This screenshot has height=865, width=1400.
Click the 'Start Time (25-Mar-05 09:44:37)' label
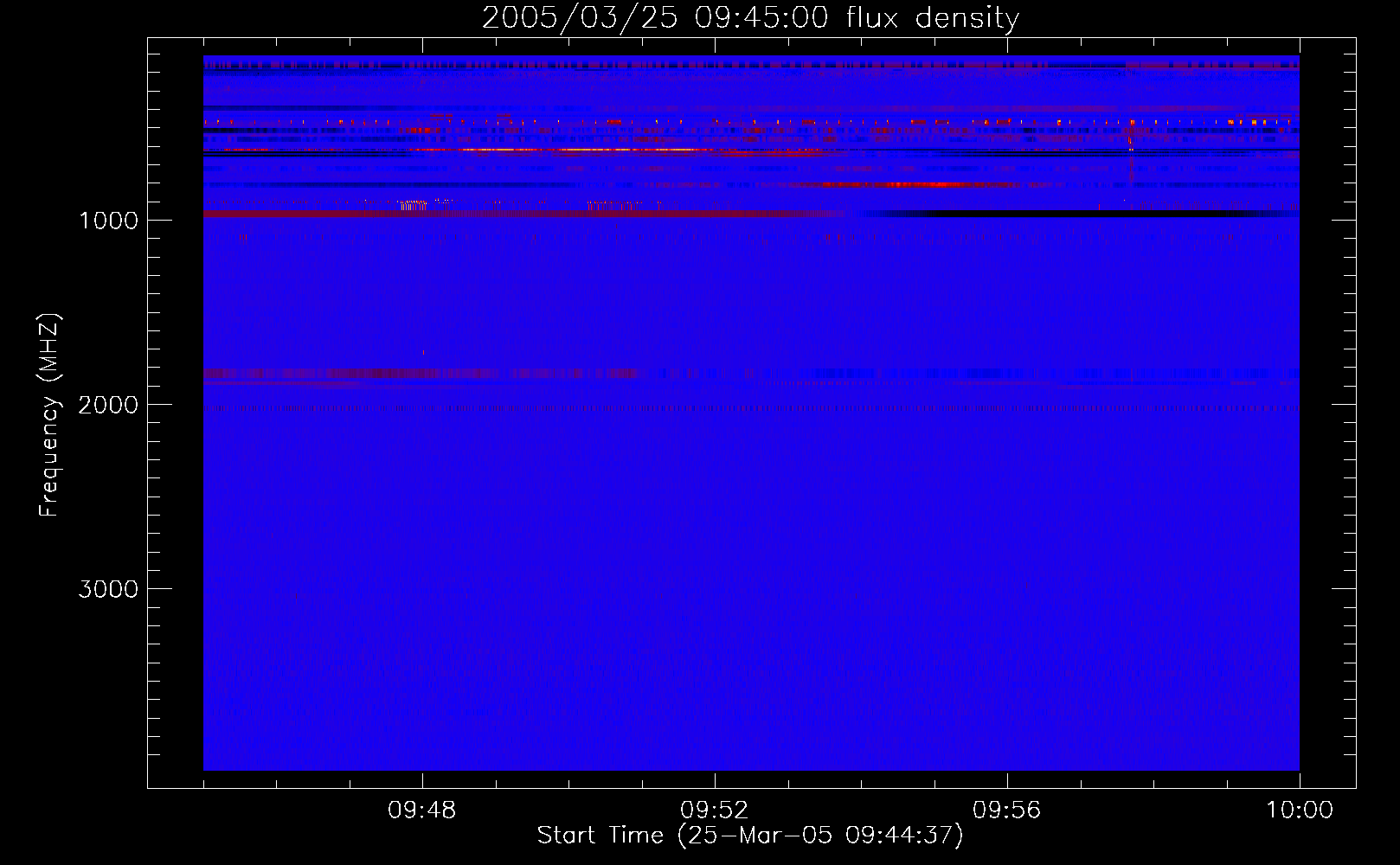[x=750, y=836]
